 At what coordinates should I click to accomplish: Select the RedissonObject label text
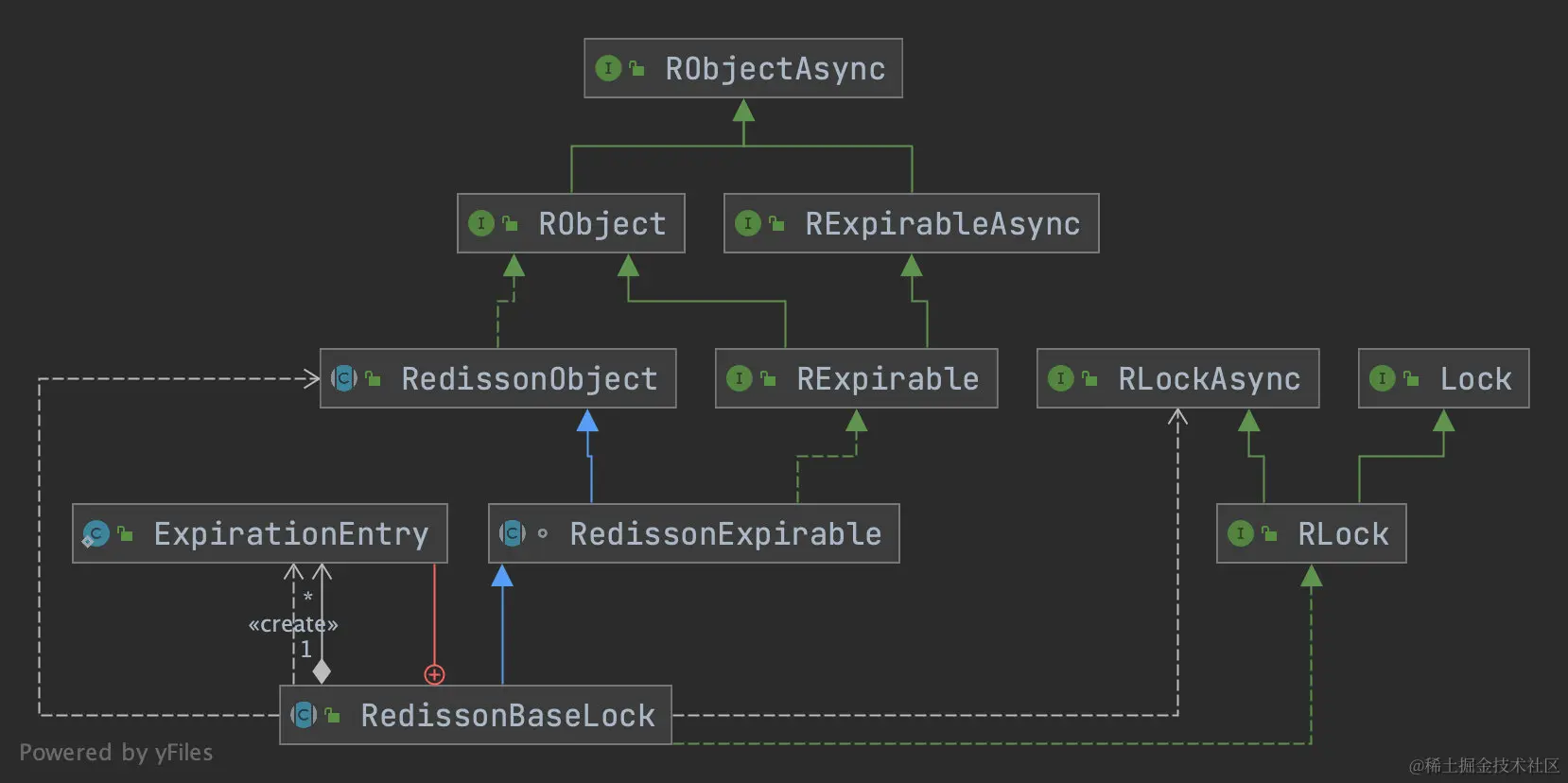(x=530, y=379)
